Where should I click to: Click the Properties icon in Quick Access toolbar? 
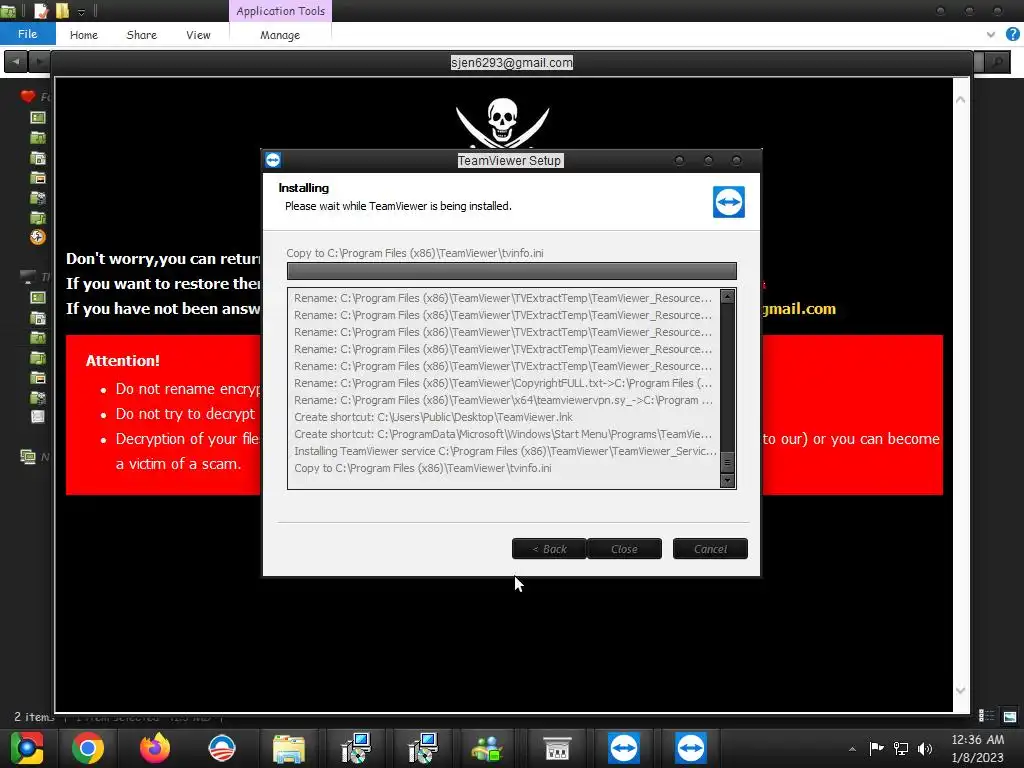point(41,10)
